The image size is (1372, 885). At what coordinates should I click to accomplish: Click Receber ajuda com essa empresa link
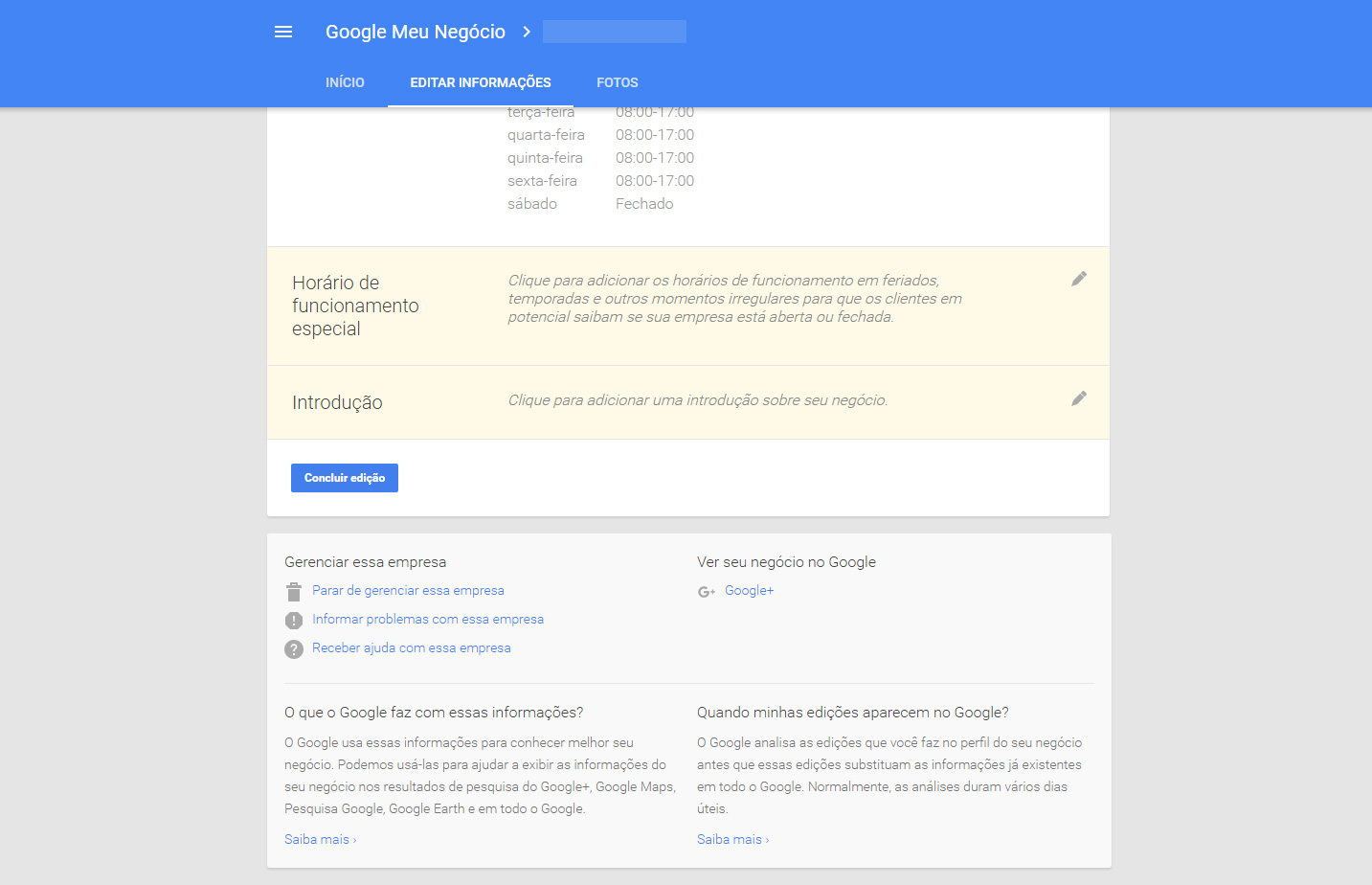[412, 648]
